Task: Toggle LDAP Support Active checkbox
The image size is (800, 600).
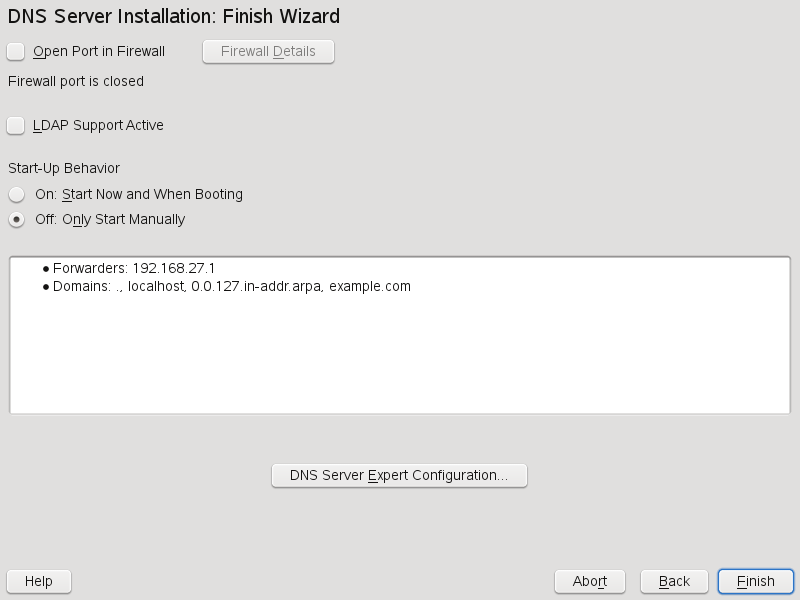Action: point(16,125)
